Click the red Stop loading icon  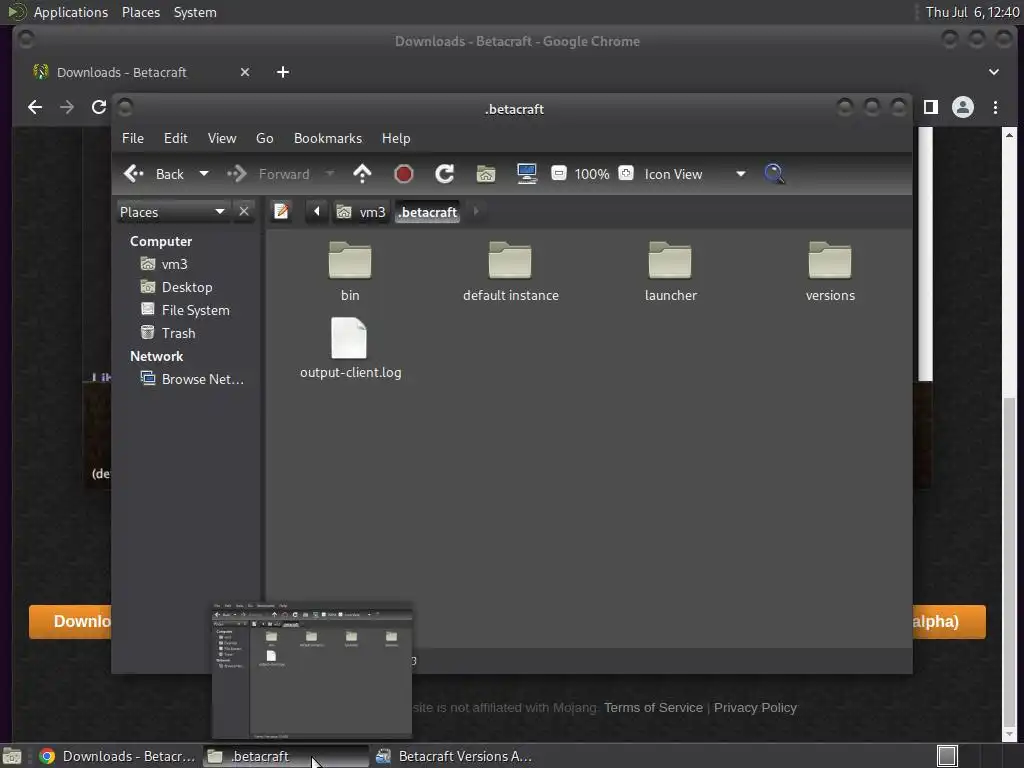point(404,174)
